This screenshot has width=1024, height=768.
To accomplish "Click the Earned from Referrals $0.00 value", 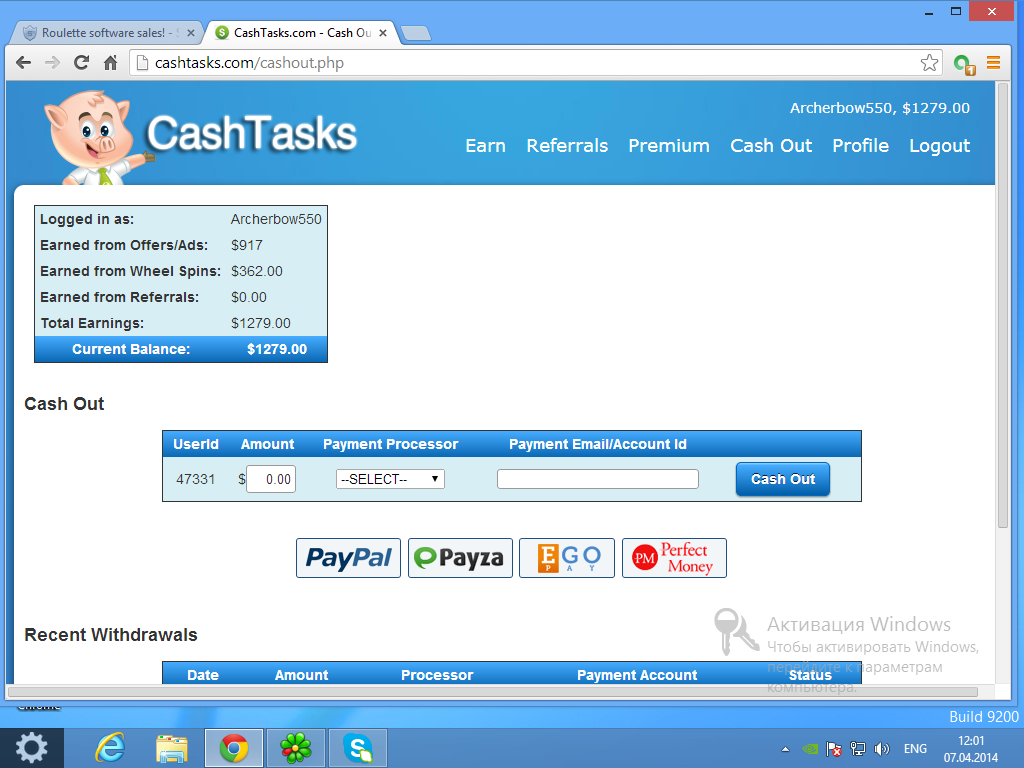I will 249,297.
